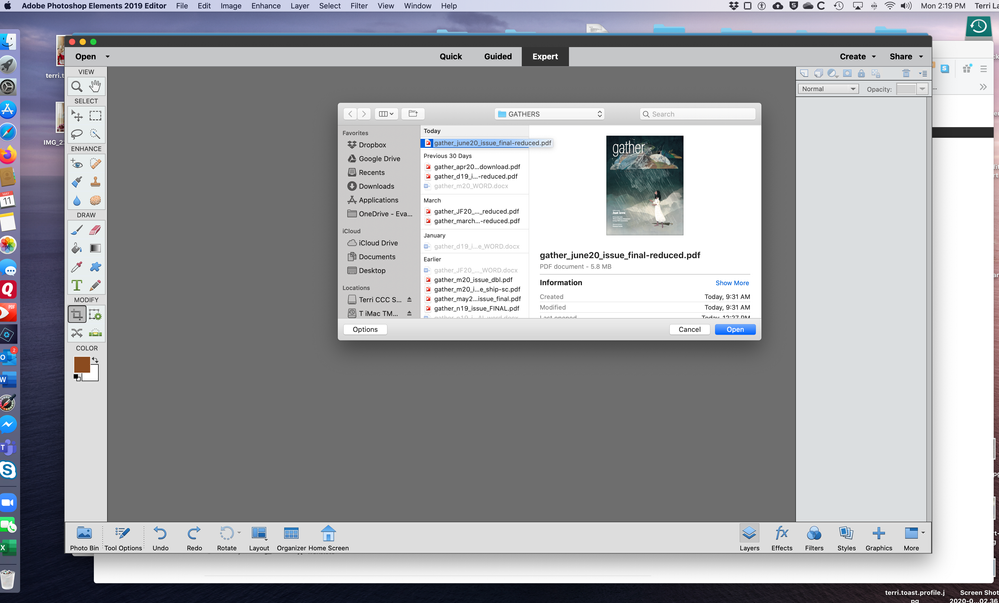Select gather_m20_issue_dbl.pdf in file list

[x=473, y=280]
